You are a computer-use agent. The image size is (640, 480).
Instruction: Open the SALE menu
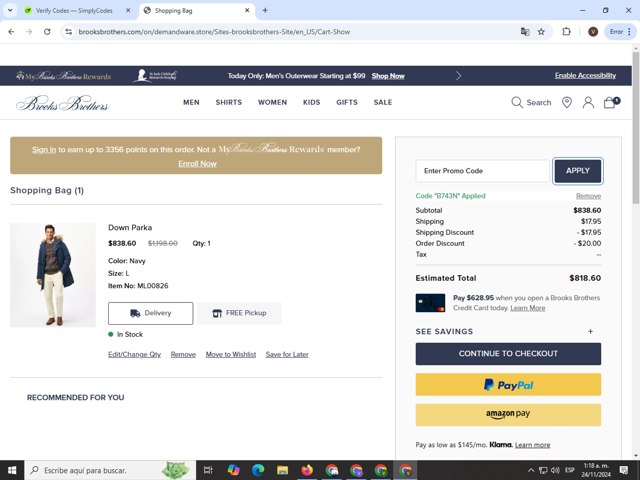[383, 102]
